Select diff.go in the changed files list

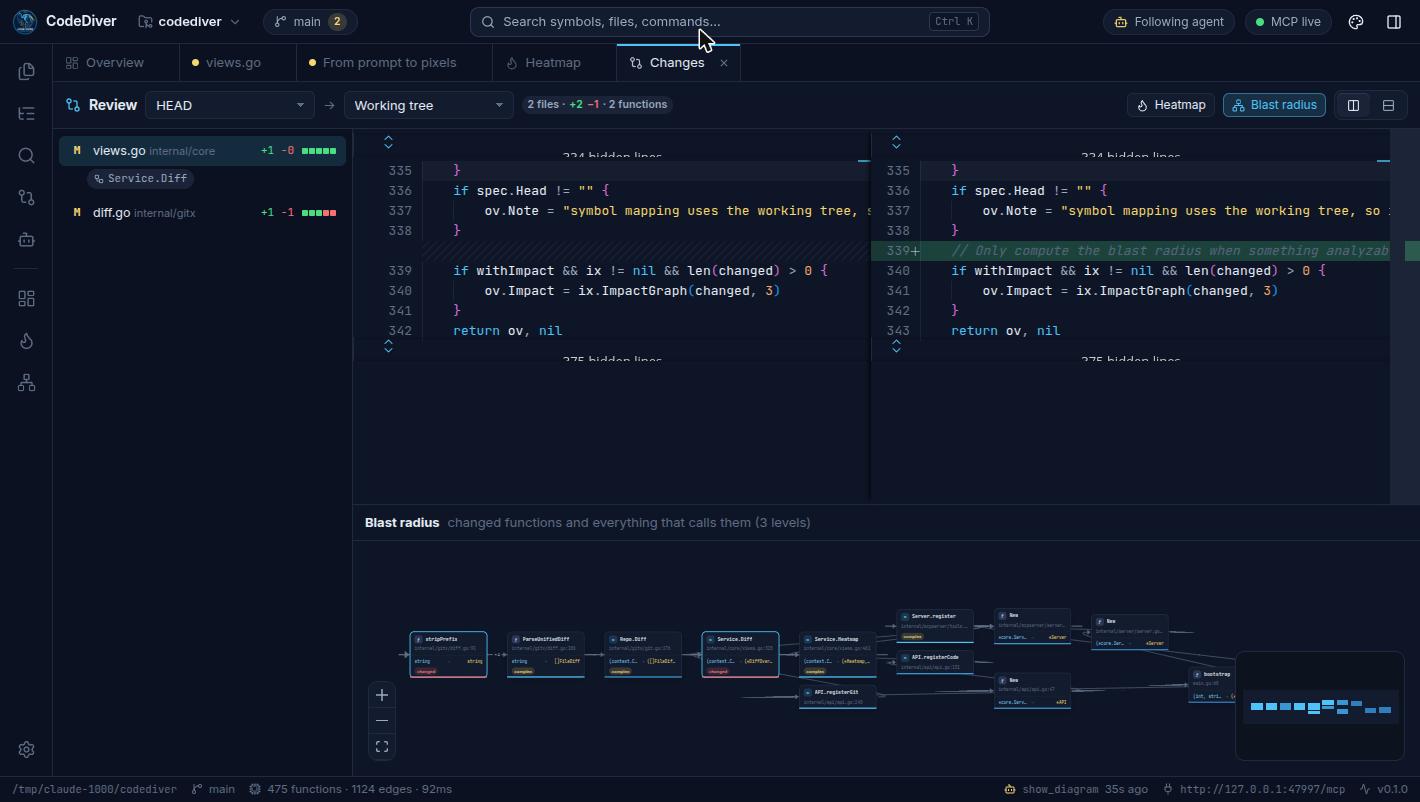click(203, 213)
